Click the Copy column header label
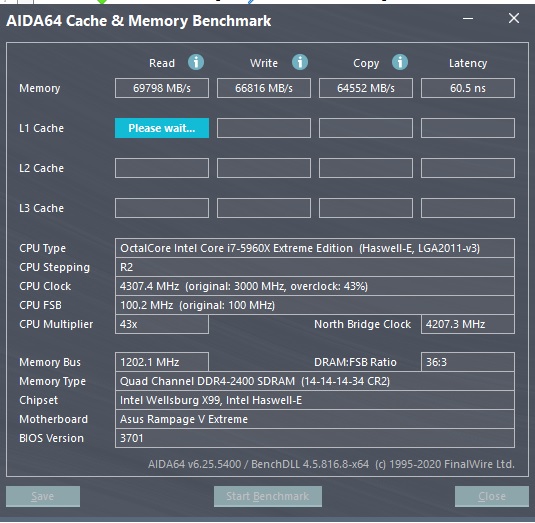The image size is (535, 523). click(x=366, y=63)
